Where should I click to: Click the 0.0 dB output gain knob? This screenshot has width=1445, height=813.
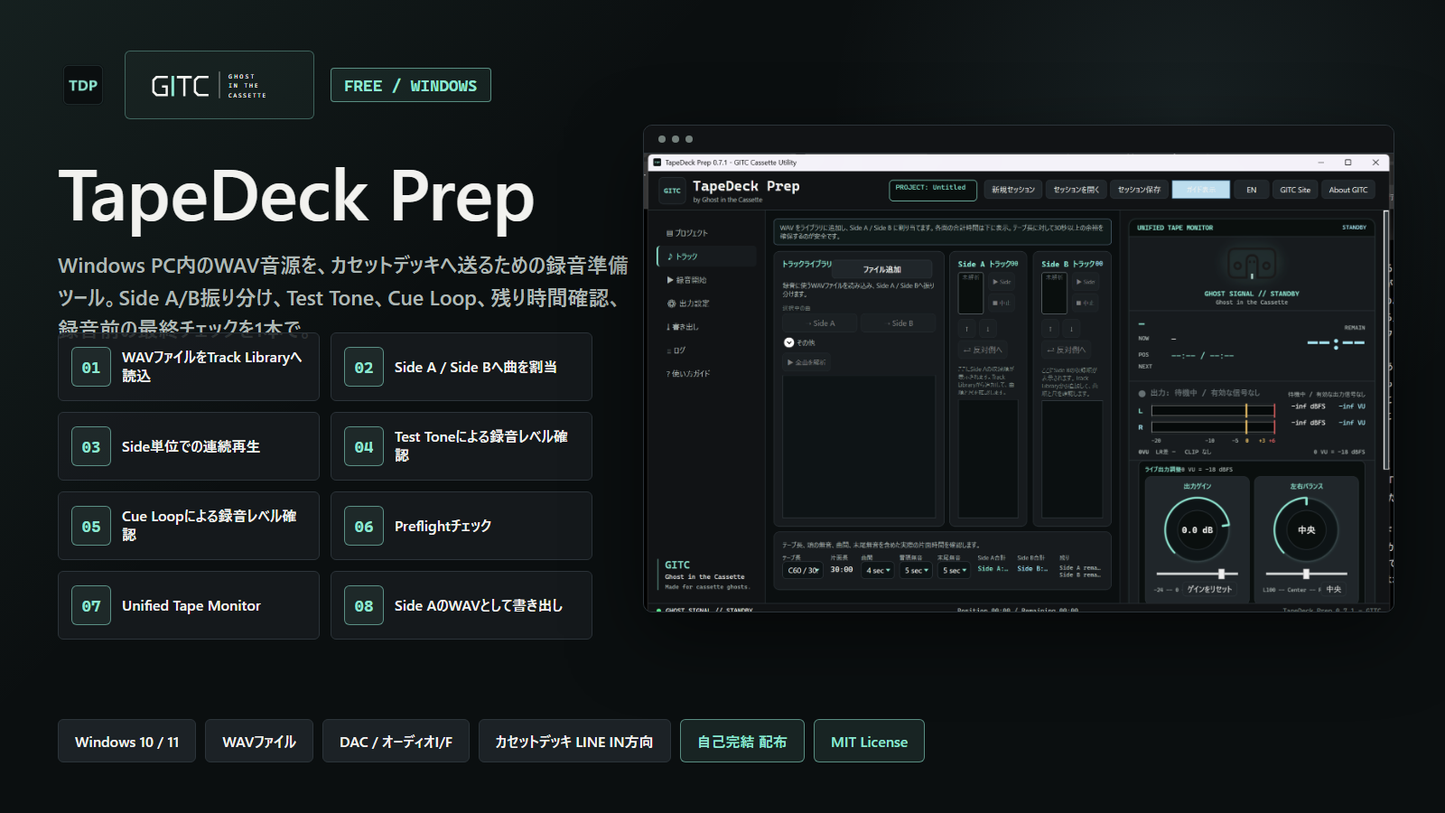(1197, 529)
